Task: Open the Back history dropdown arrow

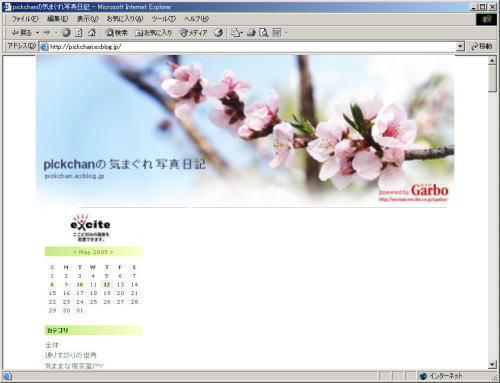Action: tap(37, 33)
